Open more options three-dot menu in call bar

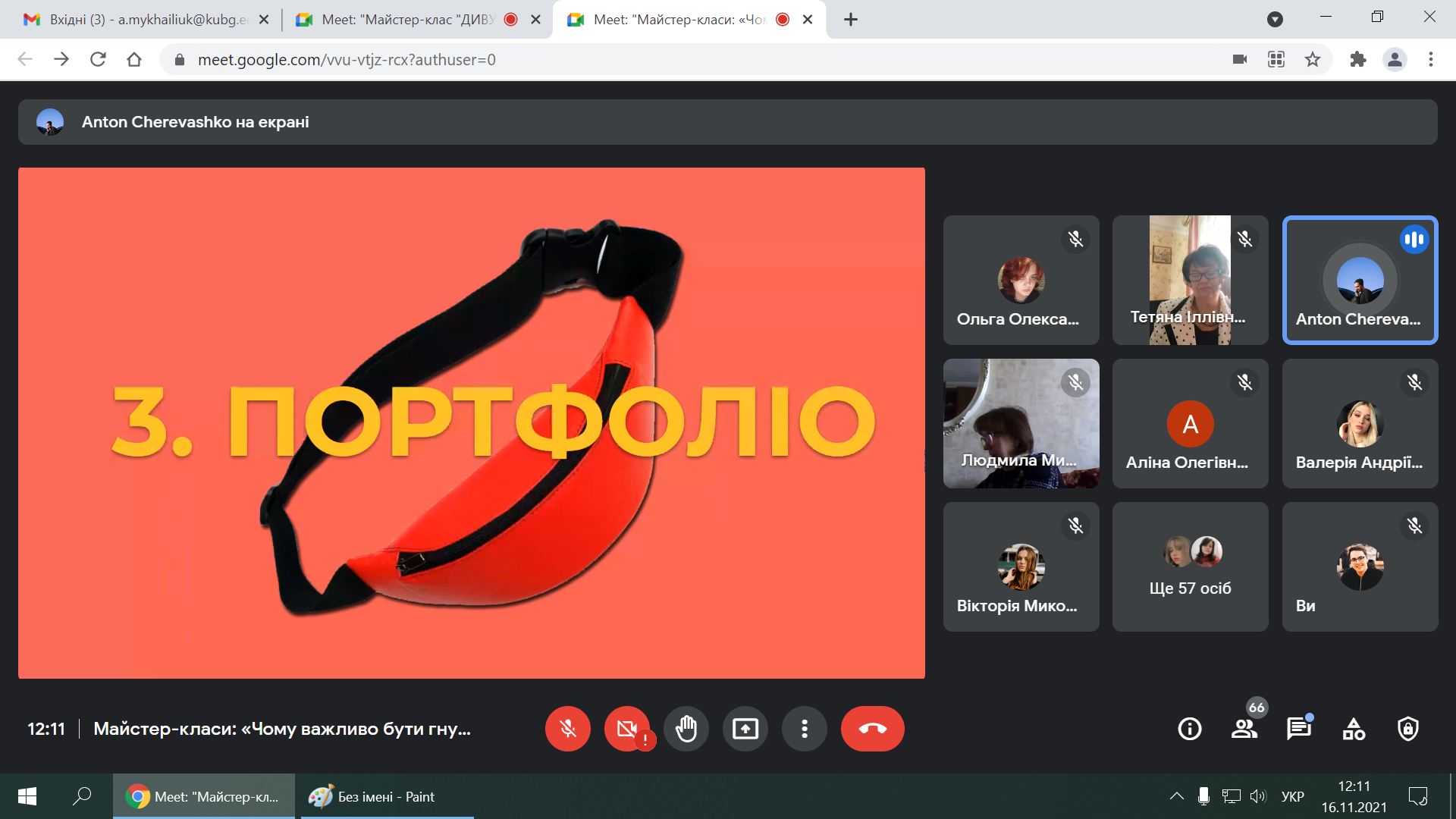click(805, 729)
